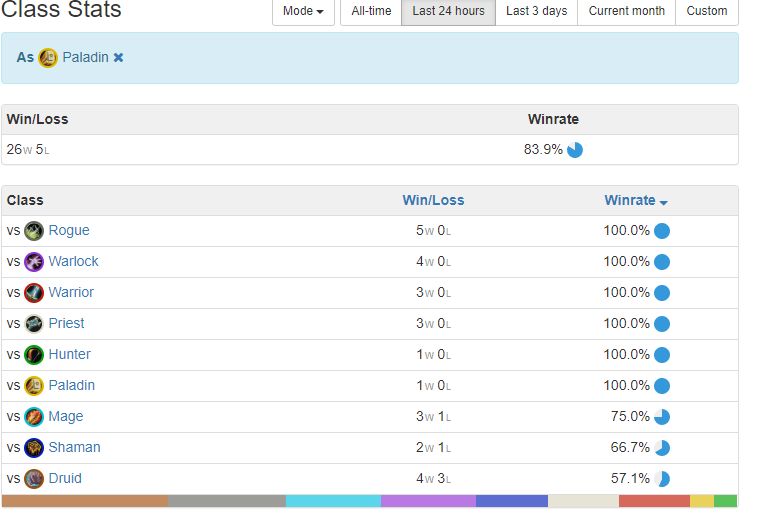Switch to Current month range
Screen dimensions: 764x511
[627, 11]
